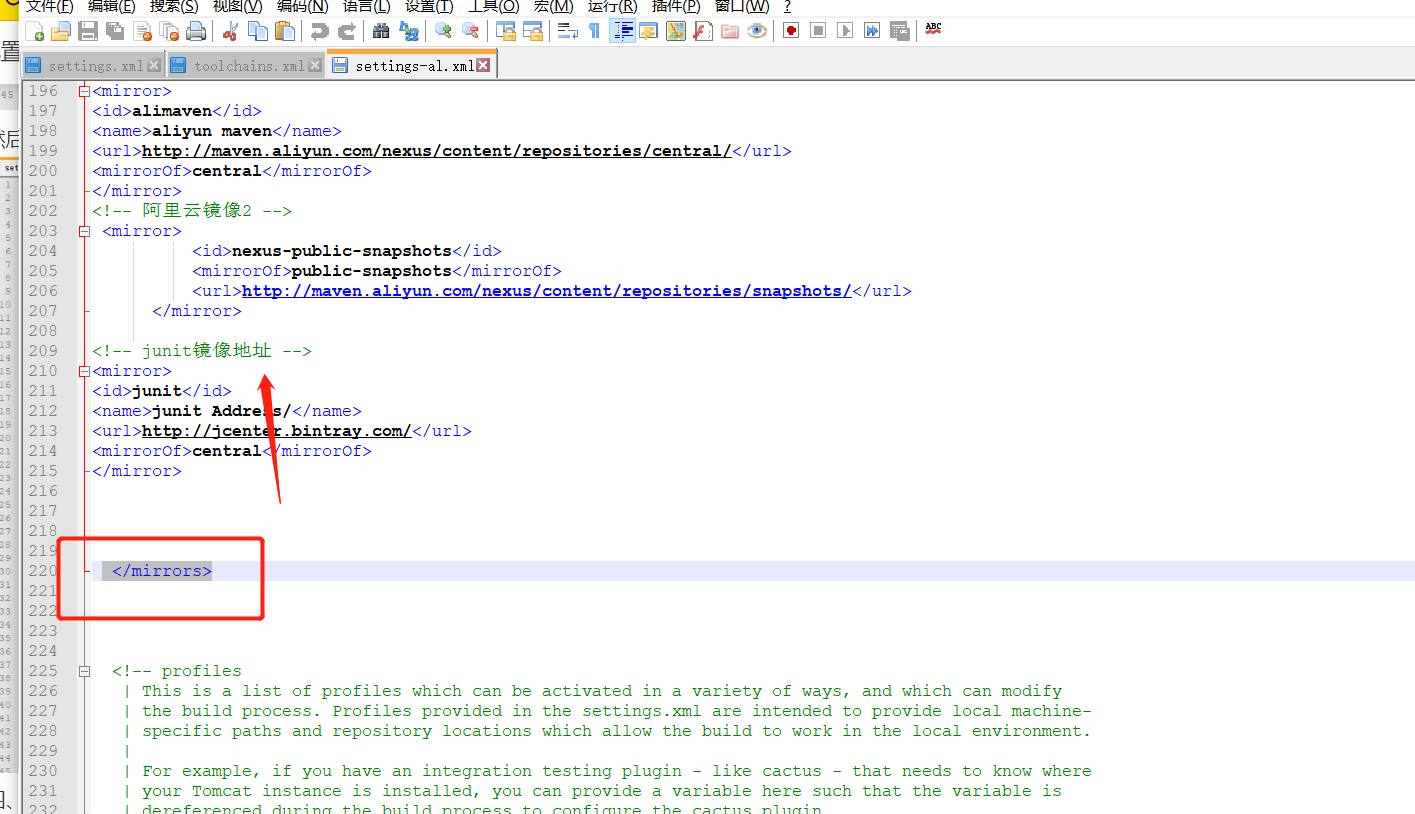The image size is (1415, 814).
Task: Toggle synchronized horizontal scrolling
Action: [x=533, y=31]
